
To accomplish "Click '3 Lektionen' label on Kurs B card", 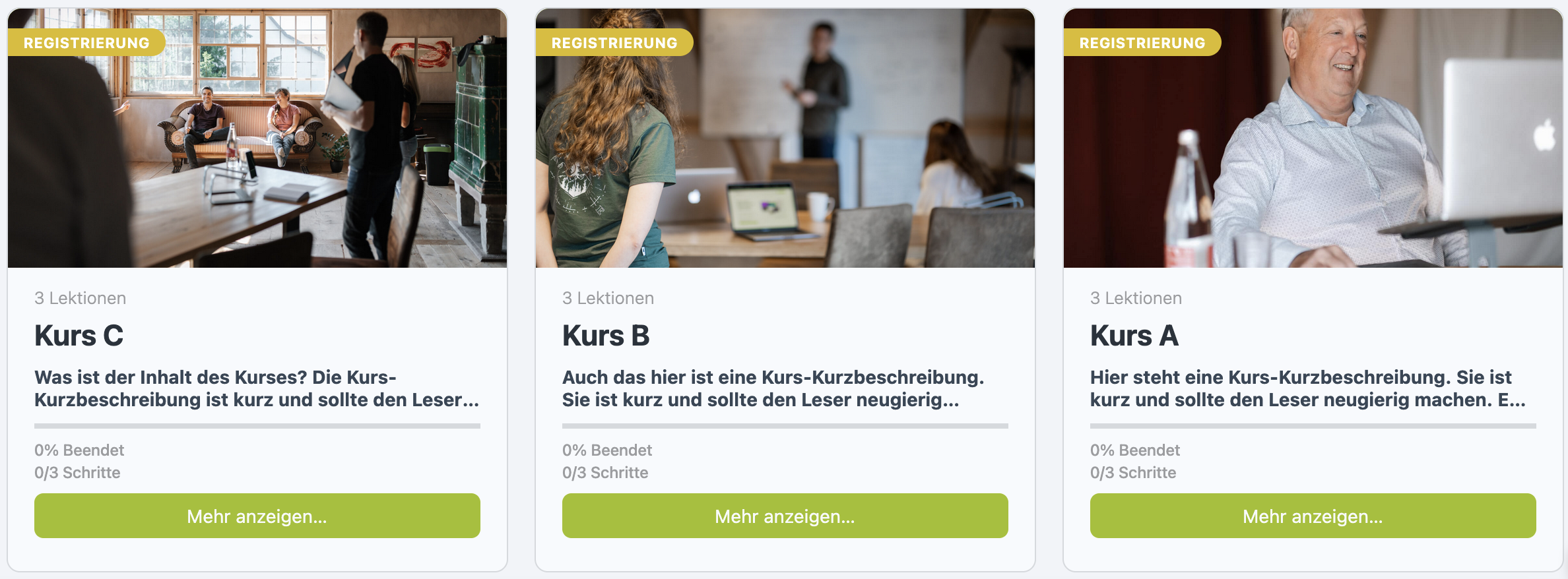I will click(608, 298).
